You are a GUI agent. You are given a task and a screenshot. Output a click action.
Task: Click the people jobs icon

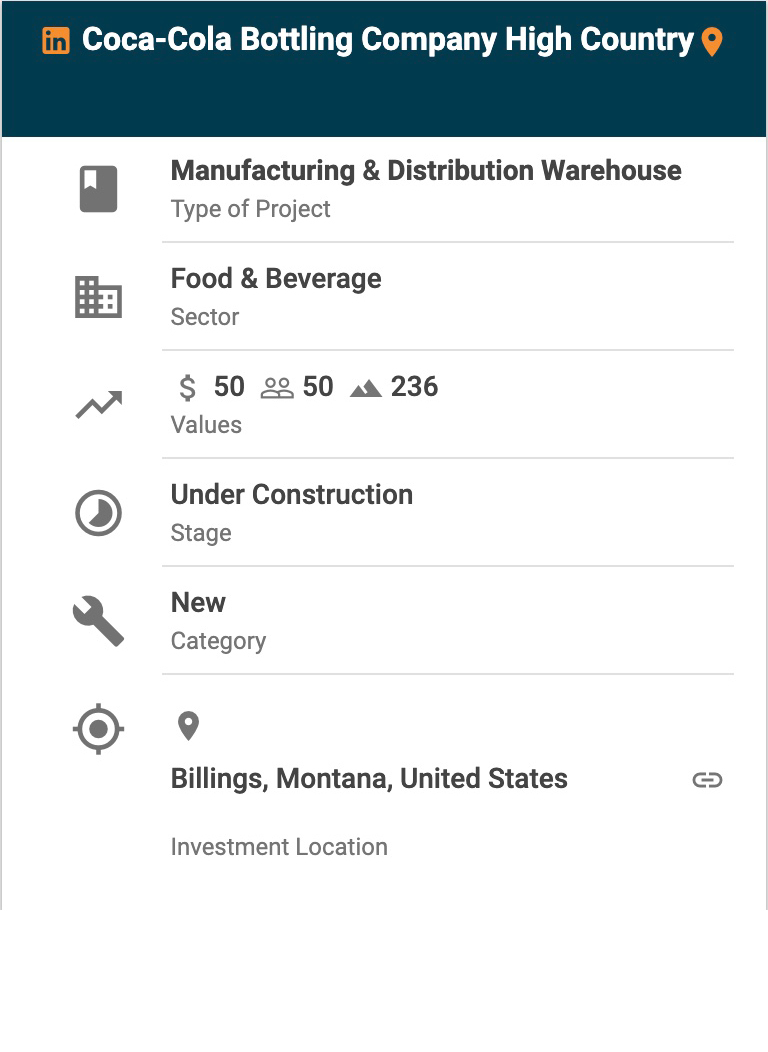click(277, 388)
